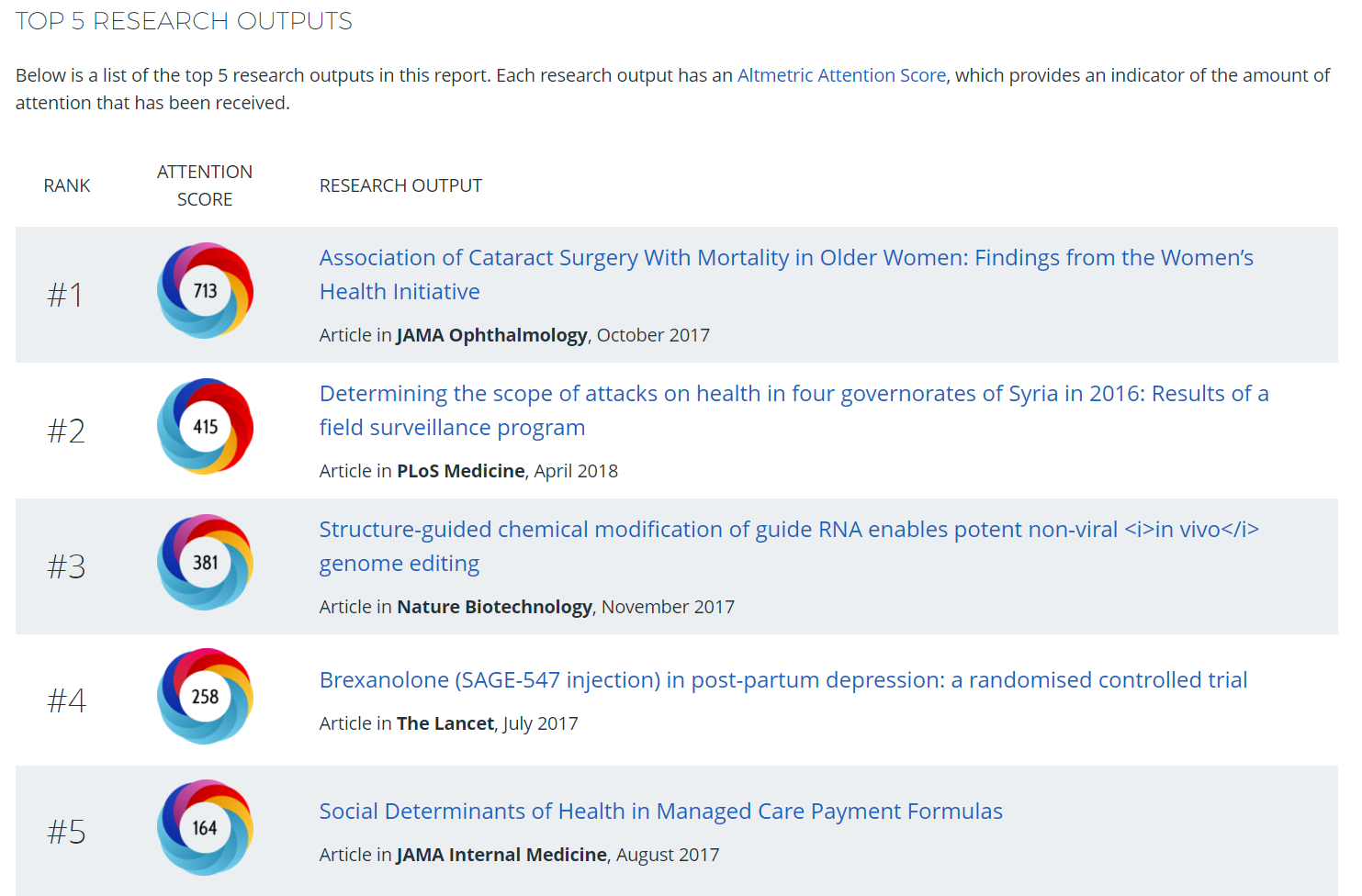The width and height of the screenshot is (1362, 896).
Task: Click the Altmetric donut badge showing 258
Action: coord(205,697)
